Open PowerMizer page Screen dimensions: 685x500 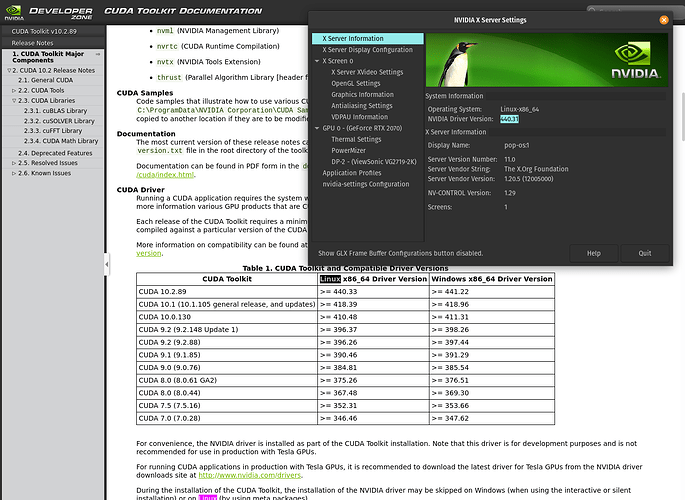pyautogui.click(x=348, y=151)
